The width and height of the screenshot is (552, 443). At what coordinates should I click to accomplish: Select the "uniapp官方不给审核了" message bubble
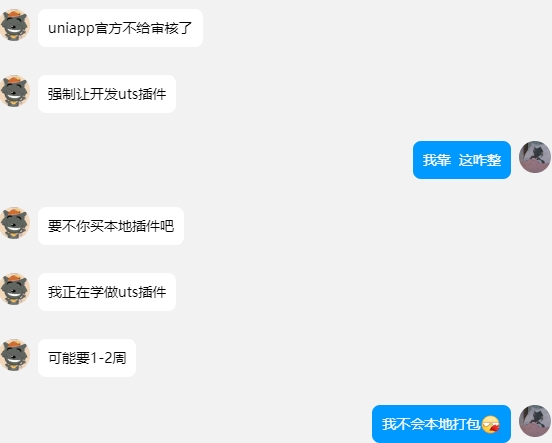point(120,28)
